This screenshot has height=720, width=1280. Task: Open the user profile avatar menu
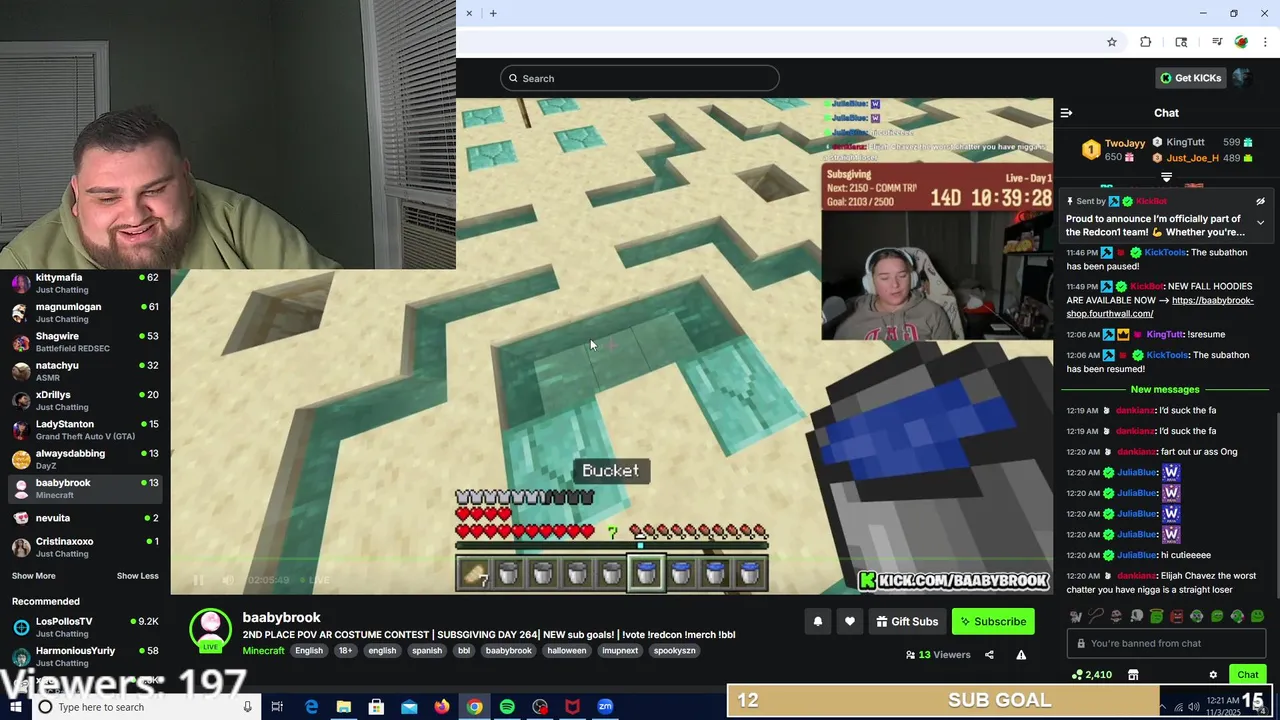(x=1241, y=78)
